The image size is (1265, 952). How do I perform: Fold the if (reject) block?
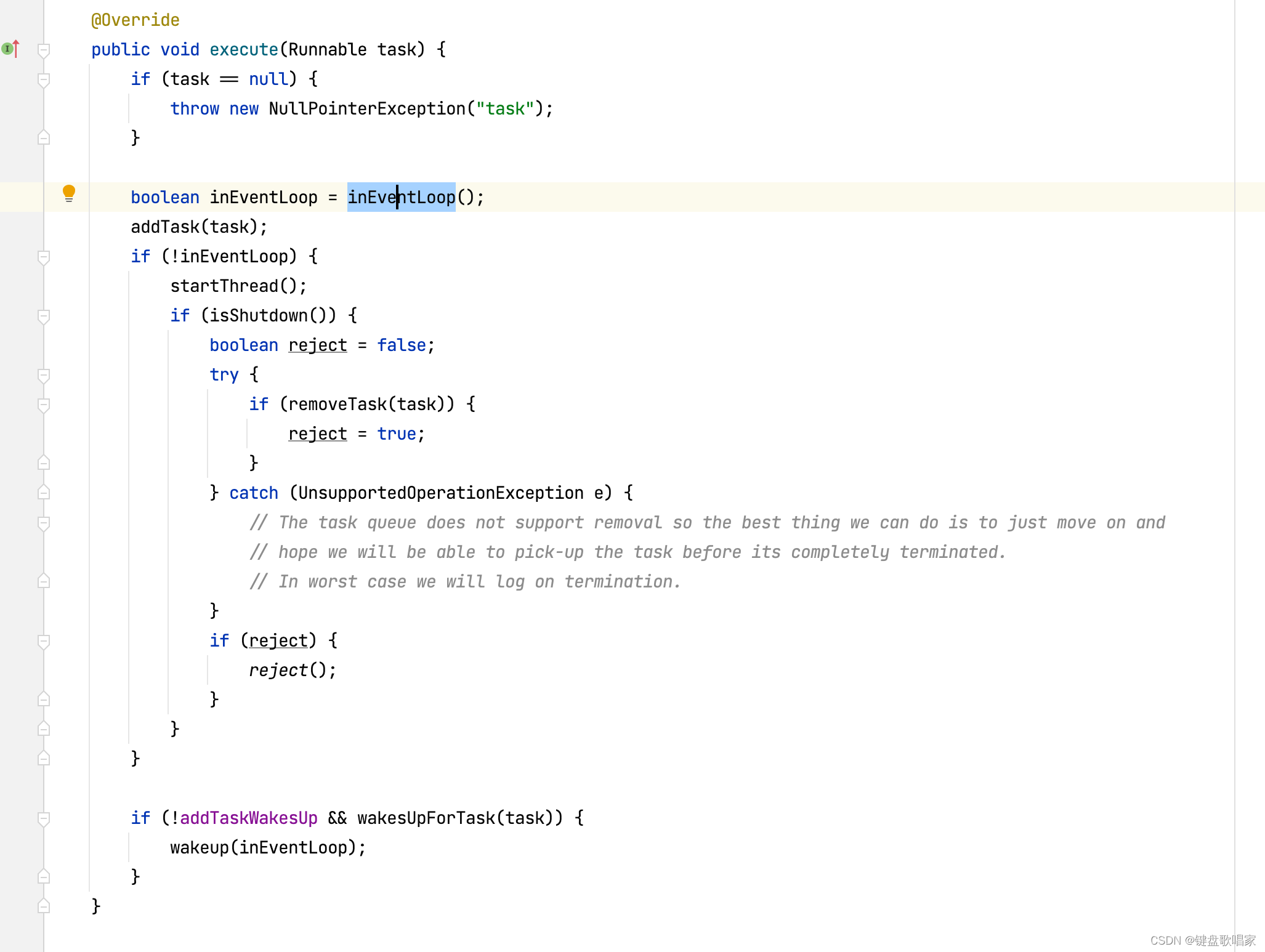44,641
